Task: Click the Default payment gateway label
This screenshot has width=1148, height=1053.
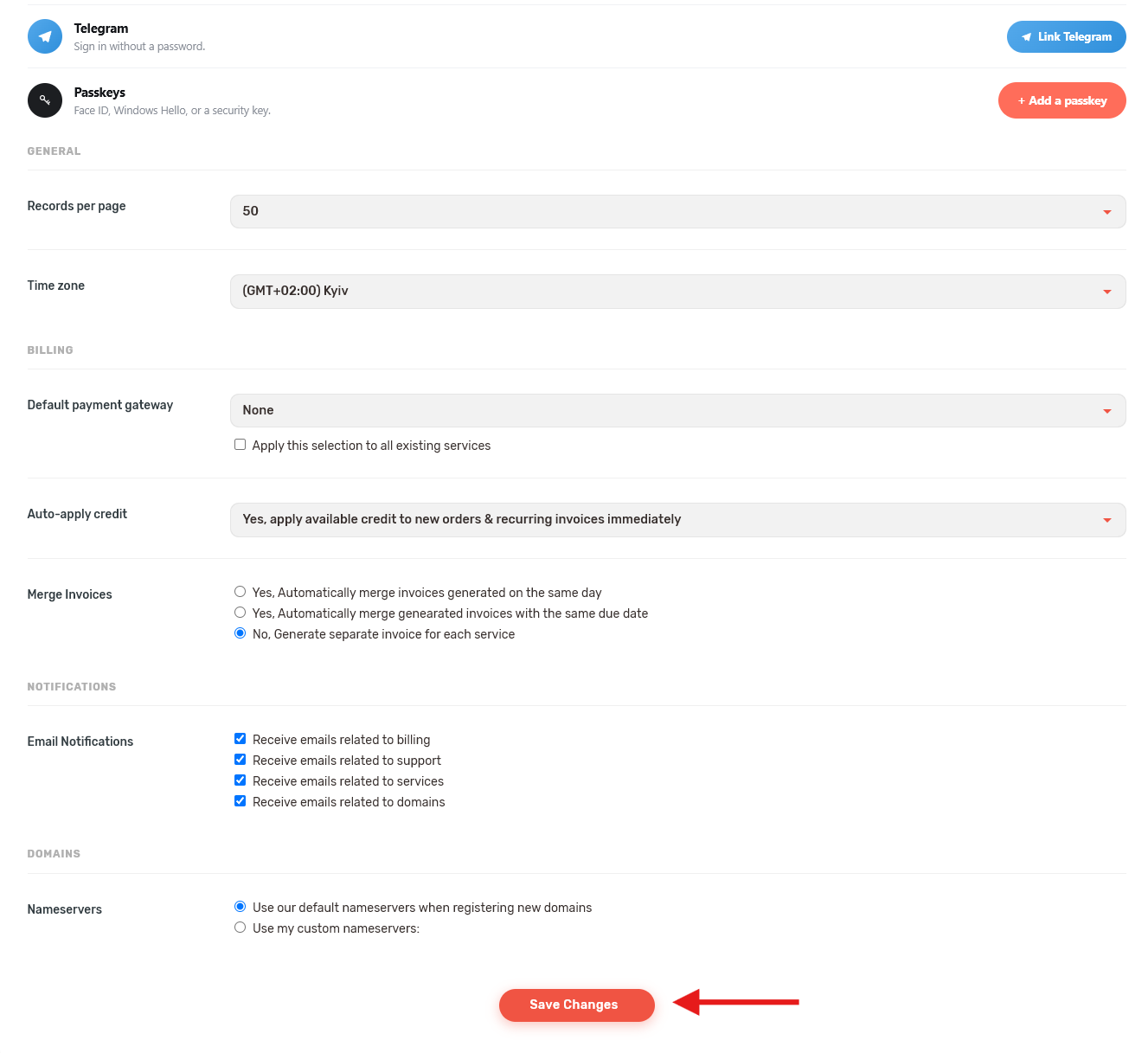Action: (x=100, y=405)
